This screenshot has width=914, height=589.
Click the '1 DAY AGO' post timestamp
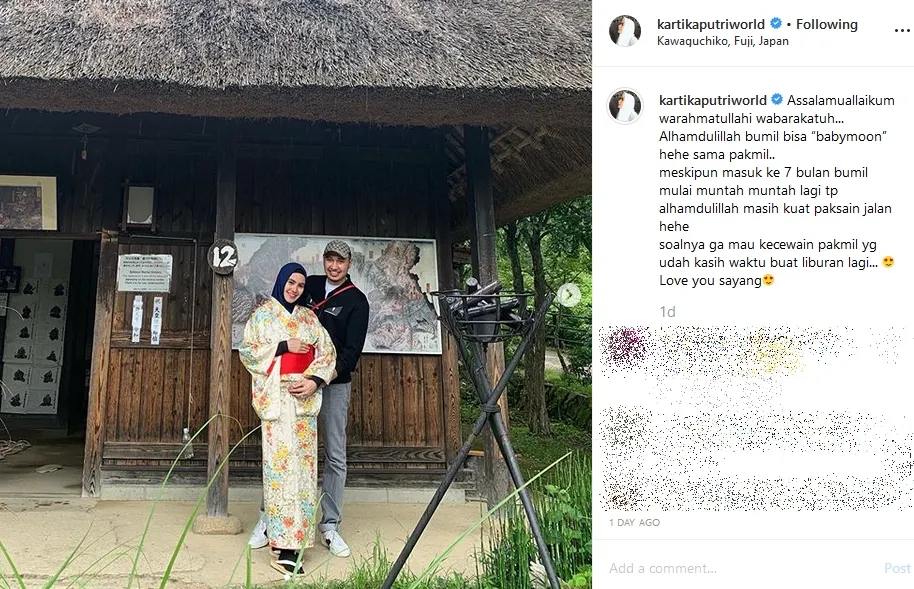pyautogui.click(x=634, y=523)
